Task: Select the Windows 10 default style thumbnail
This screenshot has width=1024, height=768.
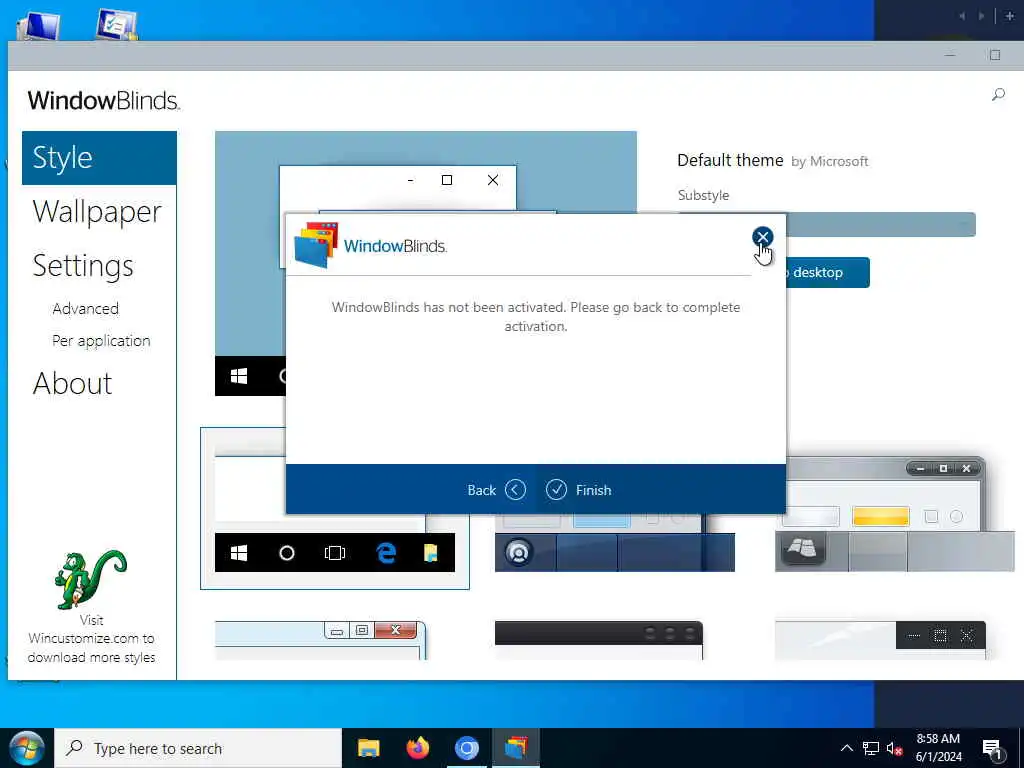Action: 335,509
